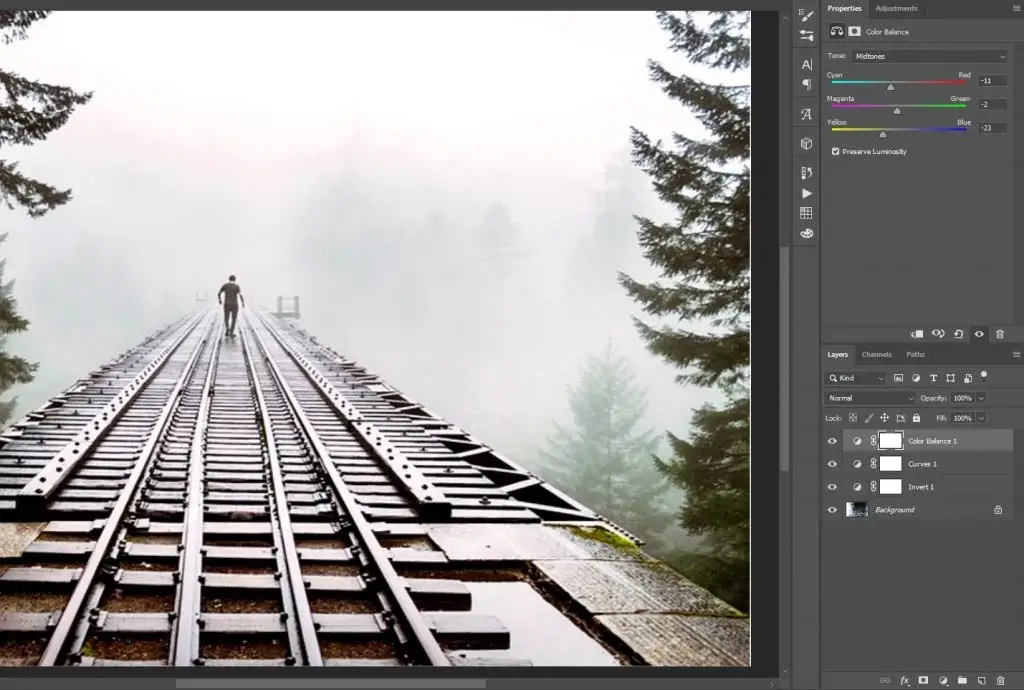Hide the Color Balance 1 layer
The width and height of the screenshot is (1024, 690).
(x=832, y=441)
